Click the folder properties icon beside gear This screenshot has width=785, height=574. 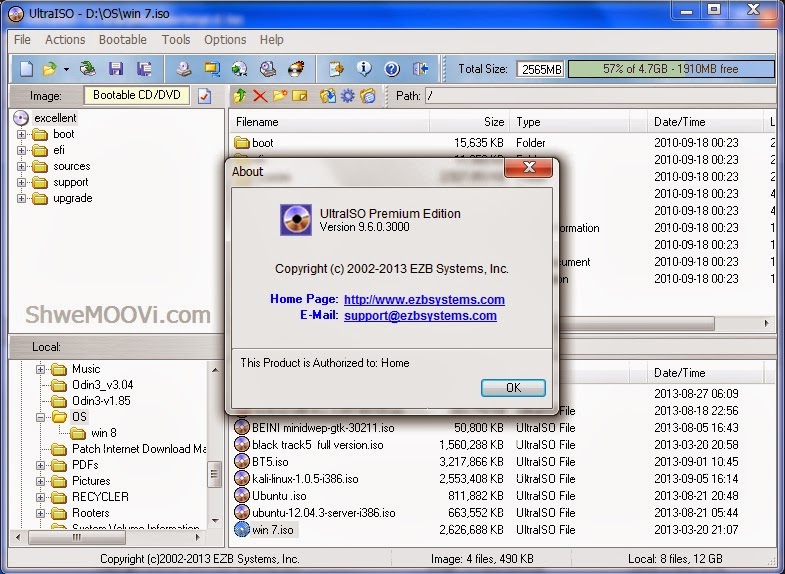tap(368, 96)
